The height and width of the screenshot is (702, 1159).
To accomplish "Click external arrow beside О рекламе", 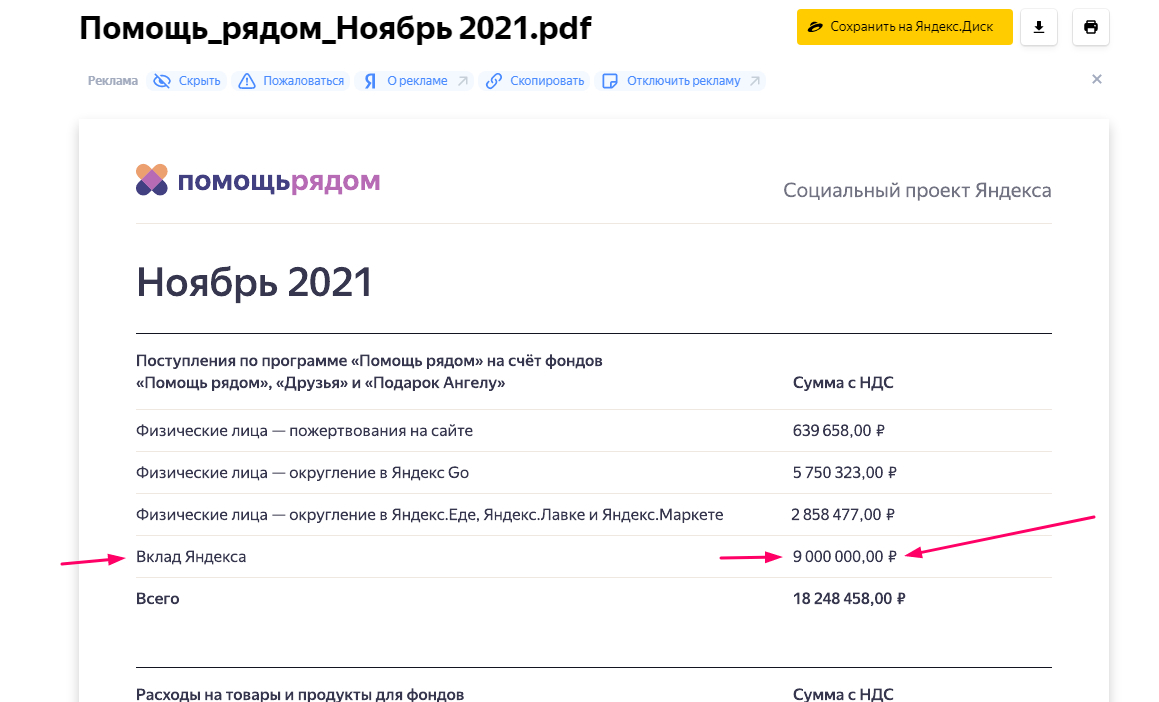I will [x=463, y=81].
